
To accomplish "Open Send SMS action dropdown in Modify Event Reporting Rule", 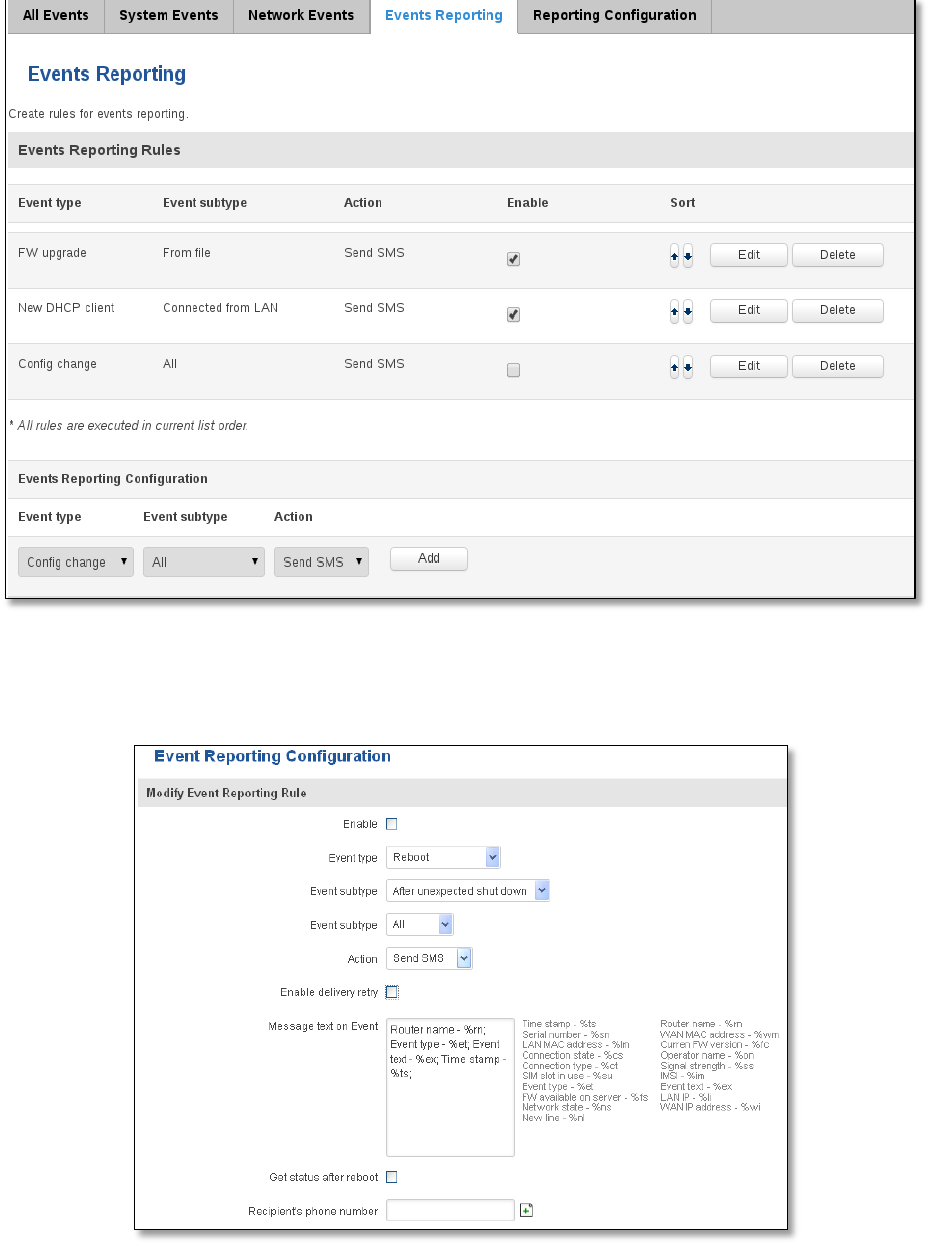I will pyautogui.click(x=429, y=958).
